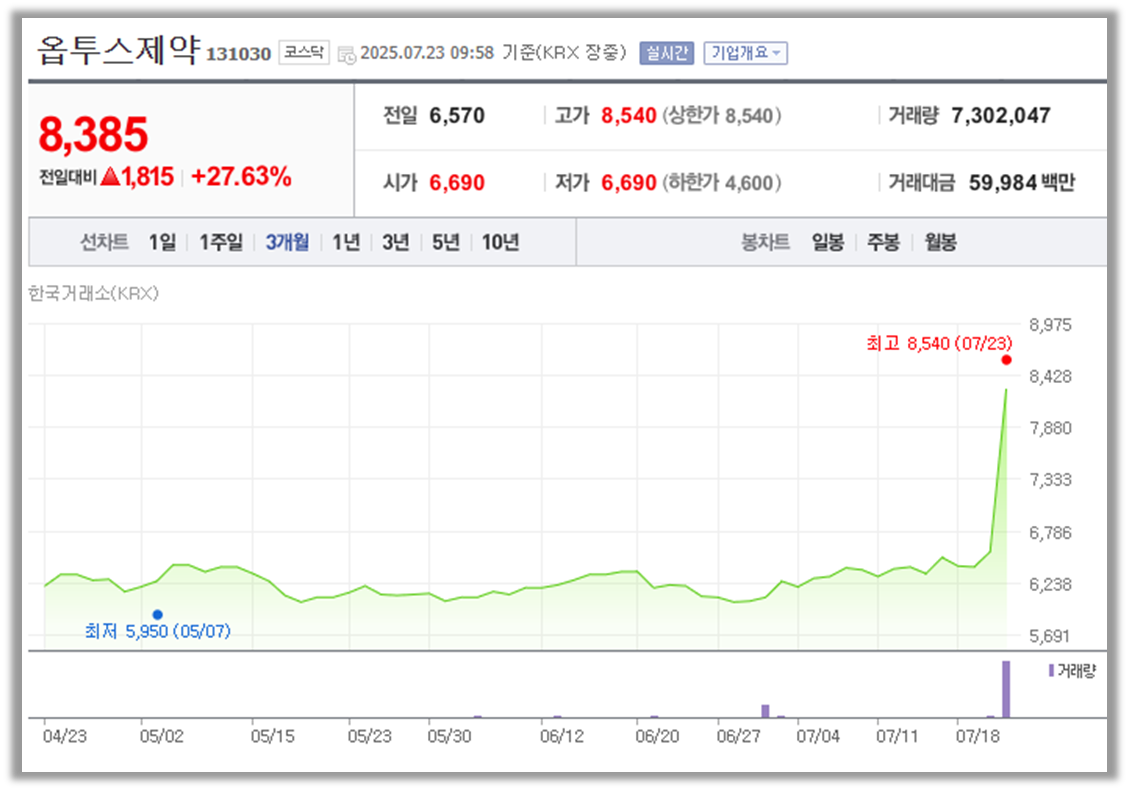
Task: Switch to 월봉 candlestick chart
Action: (940, 242)
